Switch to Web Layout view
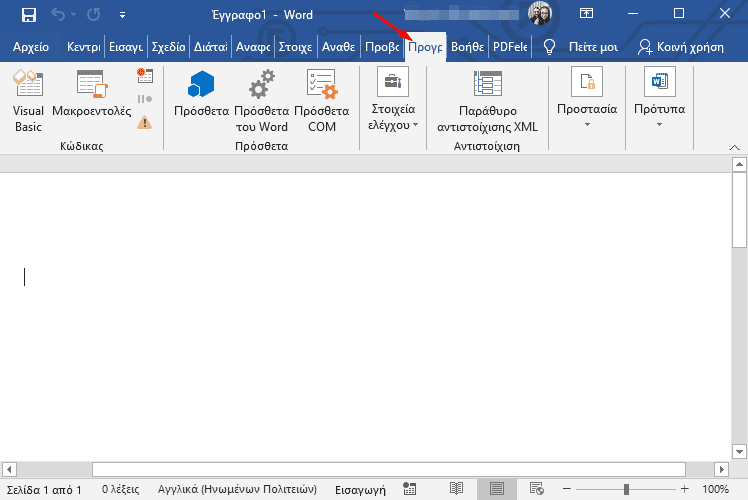 tap(537, 489)
